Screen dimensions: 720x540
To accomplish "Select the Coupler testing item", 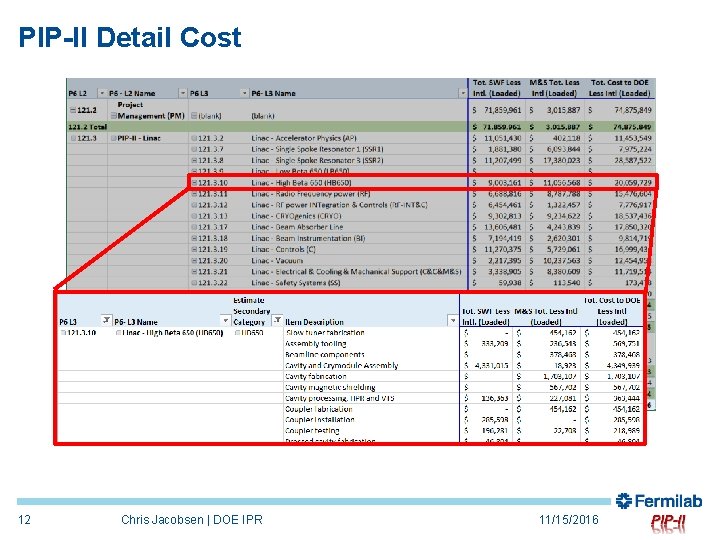I will tap(312, 431).
